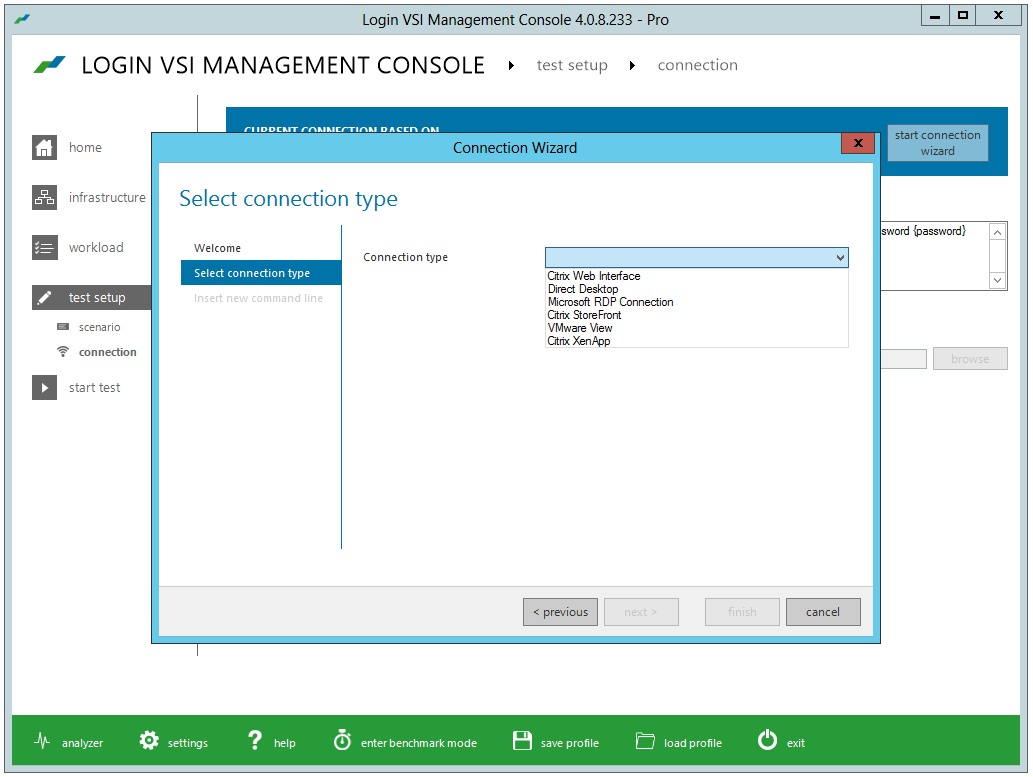The height and width of the screenshot is (777, 1033).
Task: Open the Connection type dropdown
Action: [x=696, y=257]
